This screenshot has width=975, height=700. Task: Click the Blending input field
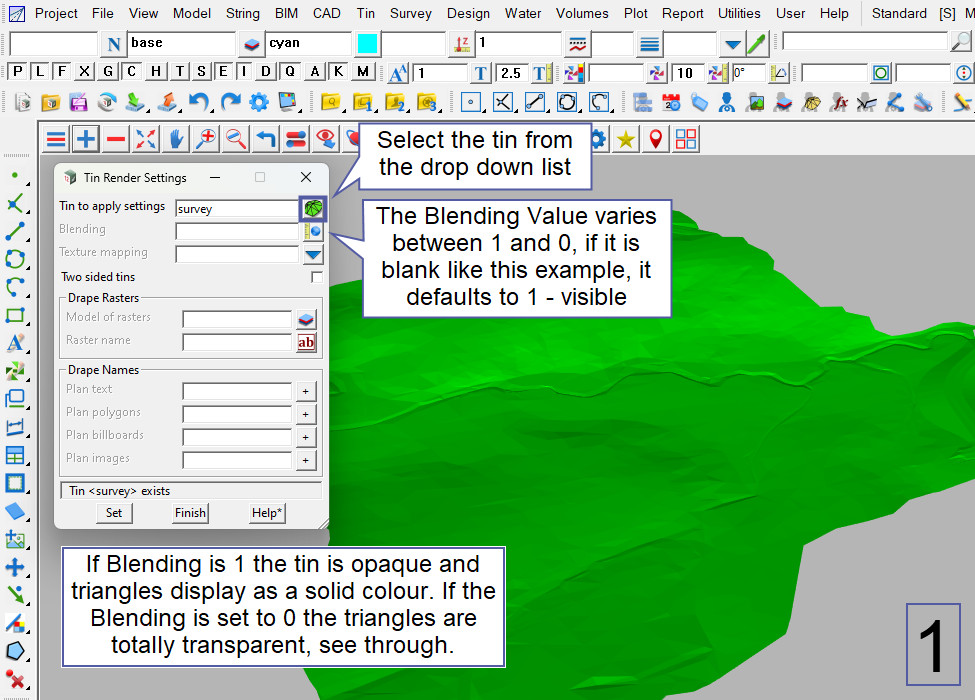pos(236,231)
